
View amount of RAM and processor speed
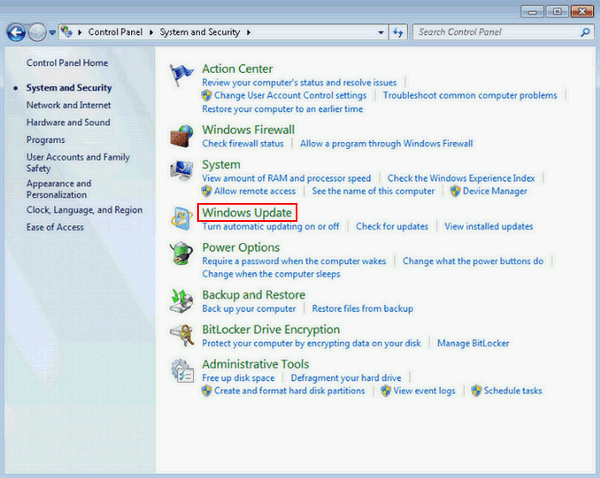pos(287,178)
